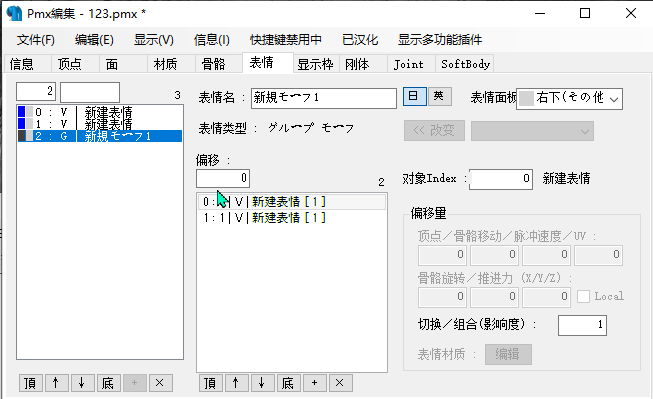The image size is (653, 399).
Task: Open 显示(V) menu
Action: coord(154,40)
